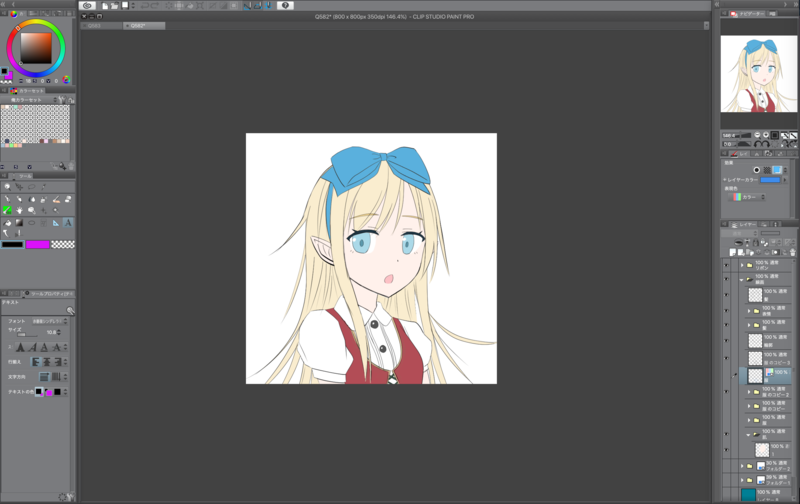Image resolution: width=800 pixels, height=504 pixels.
Task: Delete layer with the trash icon
Action: pos(792,252)
